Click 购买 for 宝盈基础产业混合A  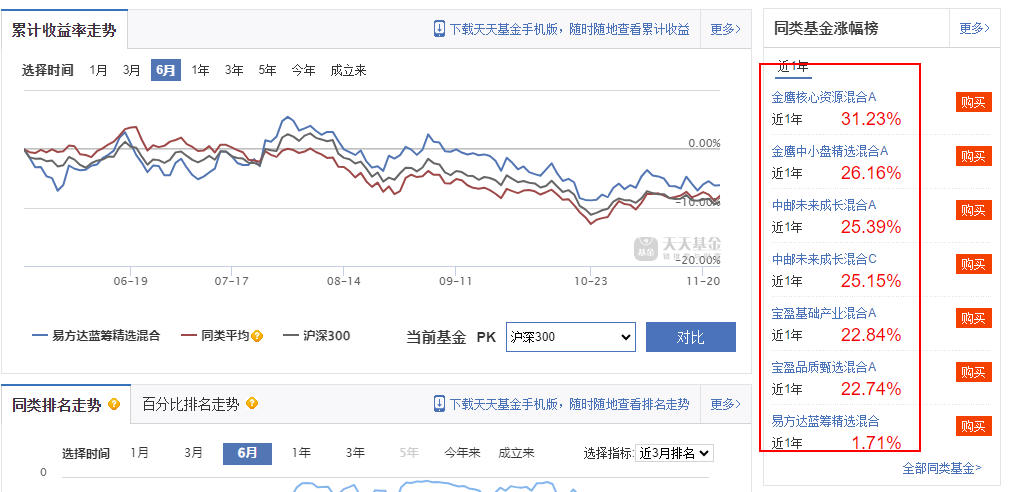click(973, 318)
